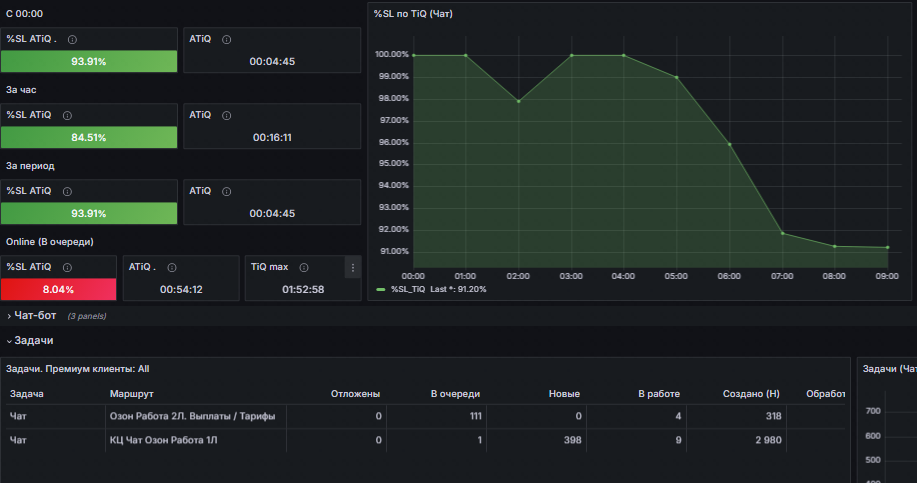Toggle the %SL_TiQ legend series
The image size is (917, 483).
tap(408, 289)
